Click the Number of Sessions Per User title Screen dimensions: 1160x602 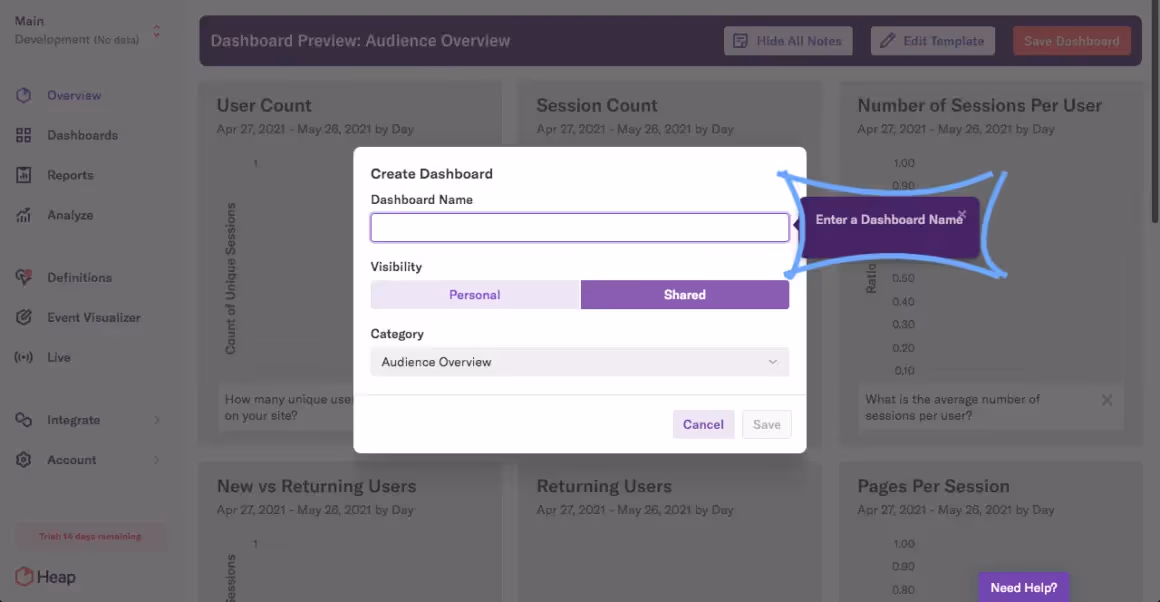[979, 105]
